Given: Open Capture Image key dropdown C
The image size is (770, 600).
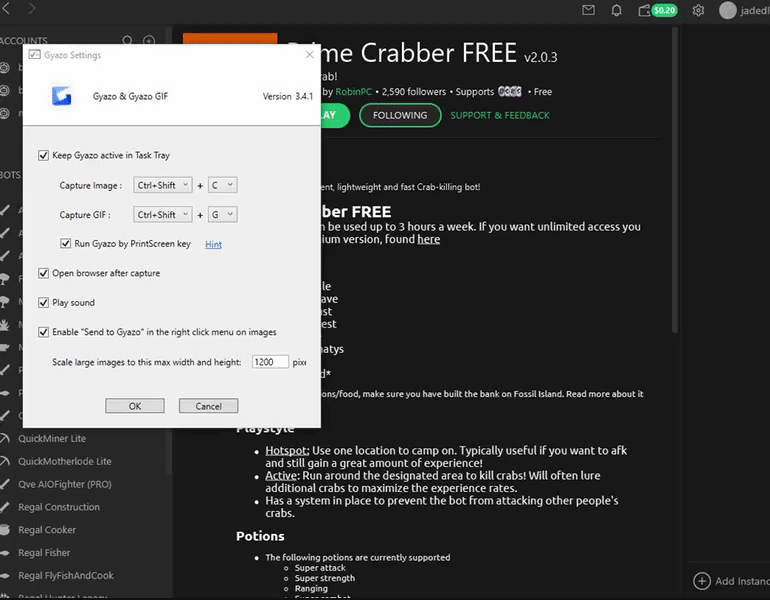Looking at the screenshot, I should tap(222, 185).
